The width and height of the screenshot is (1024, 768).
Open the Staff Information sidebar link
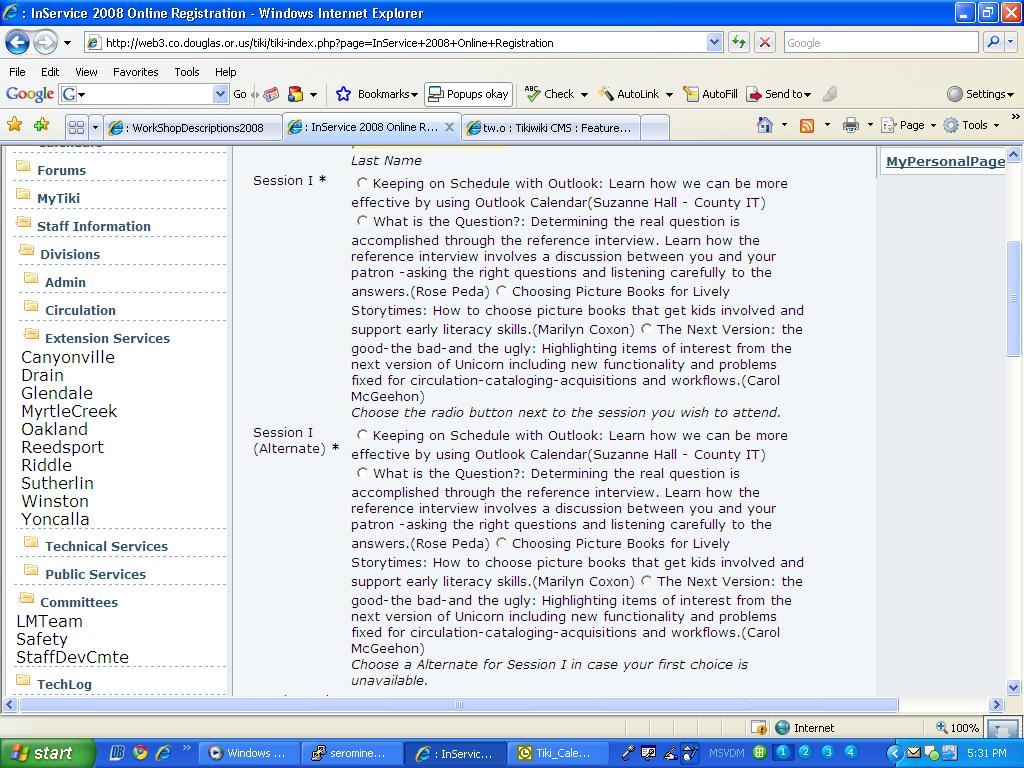[93, 226]
